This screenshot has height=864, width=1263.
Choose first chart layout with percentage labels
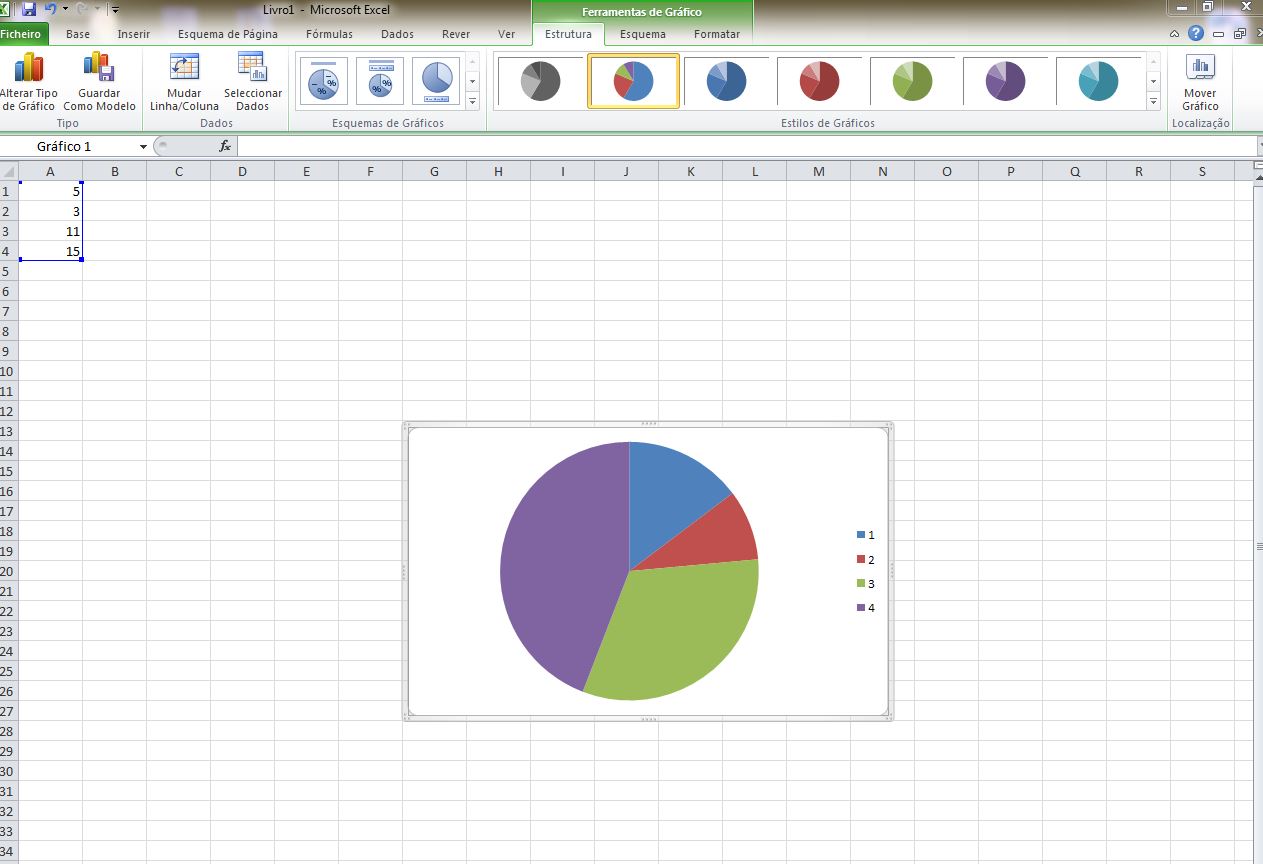[x=323, y=81]
